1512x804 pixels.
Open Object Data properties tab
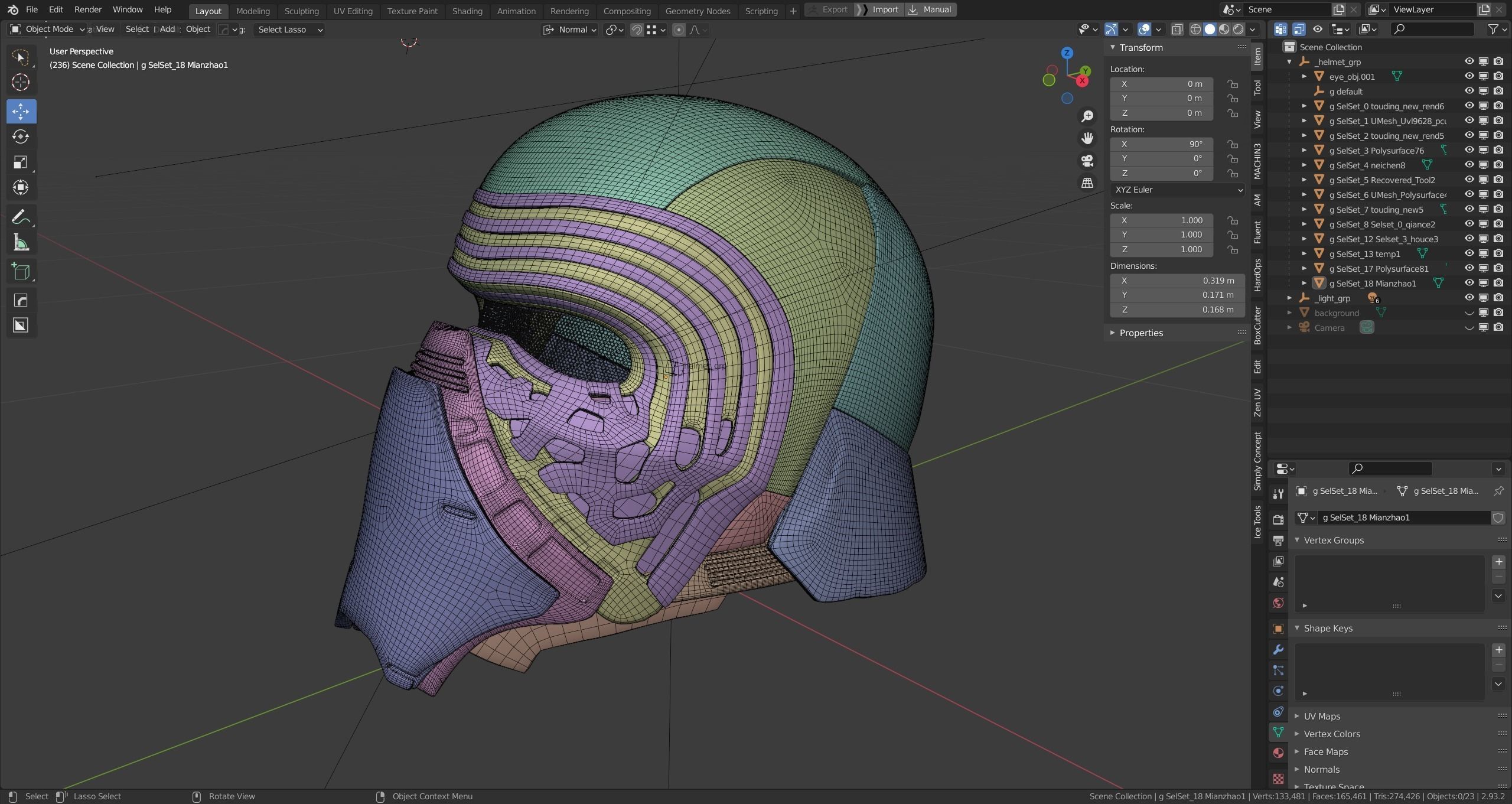click(1278, 732)
